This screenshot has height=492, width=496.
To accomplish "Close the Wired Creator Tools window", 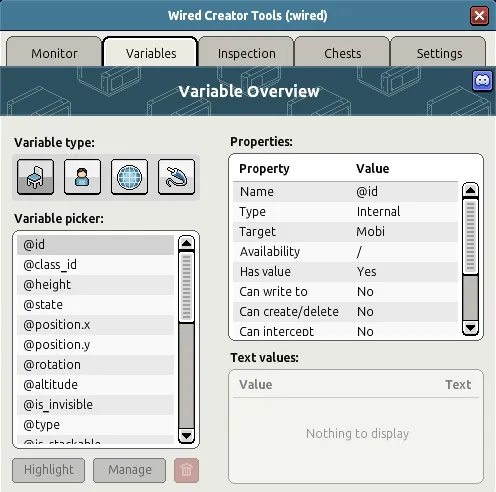I will coord(479,16).
